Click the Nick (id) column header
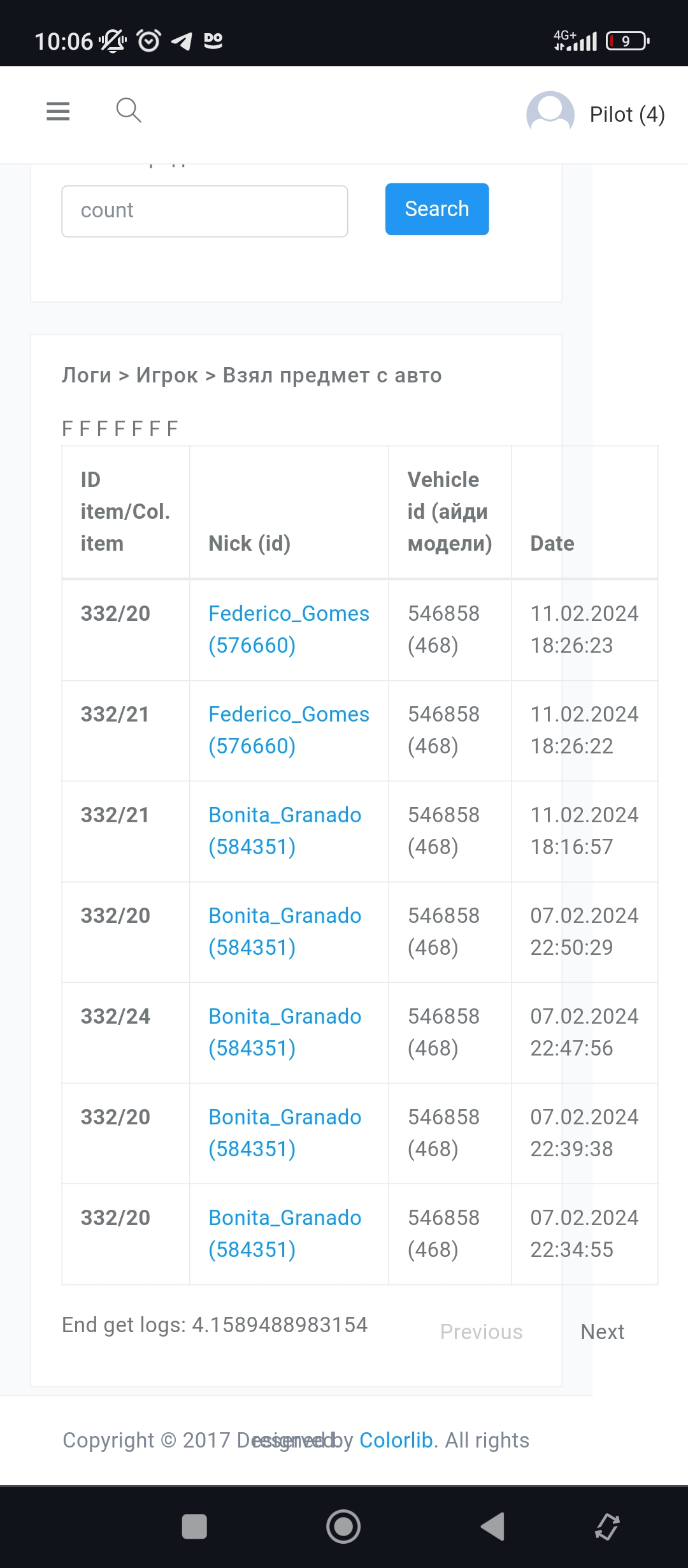Viewport: 688px width, 1568px height. tap(249, 543)
